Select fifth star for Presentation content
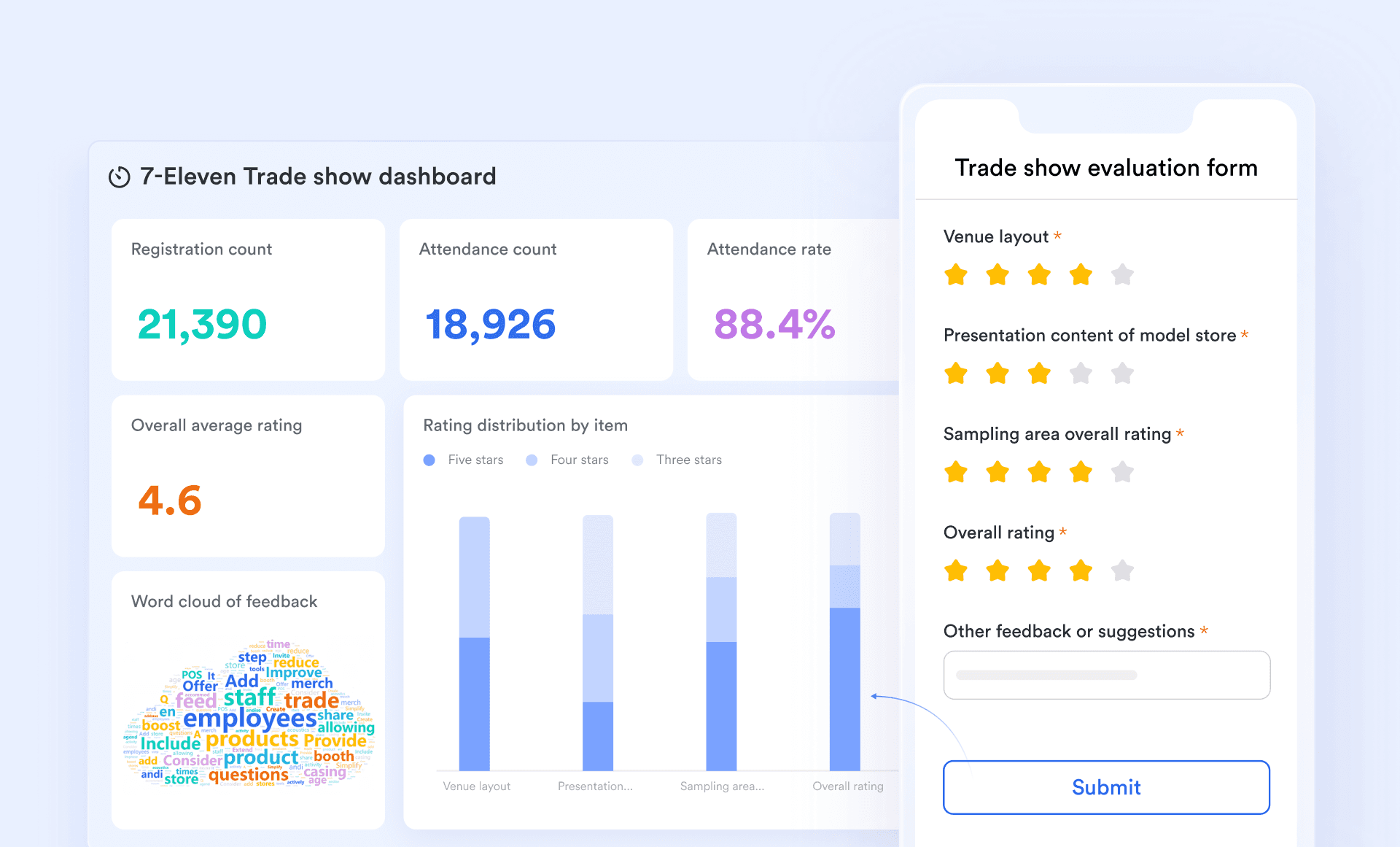The width and height of the screenshot is (1400, 847). click(x=1122, y=374)
